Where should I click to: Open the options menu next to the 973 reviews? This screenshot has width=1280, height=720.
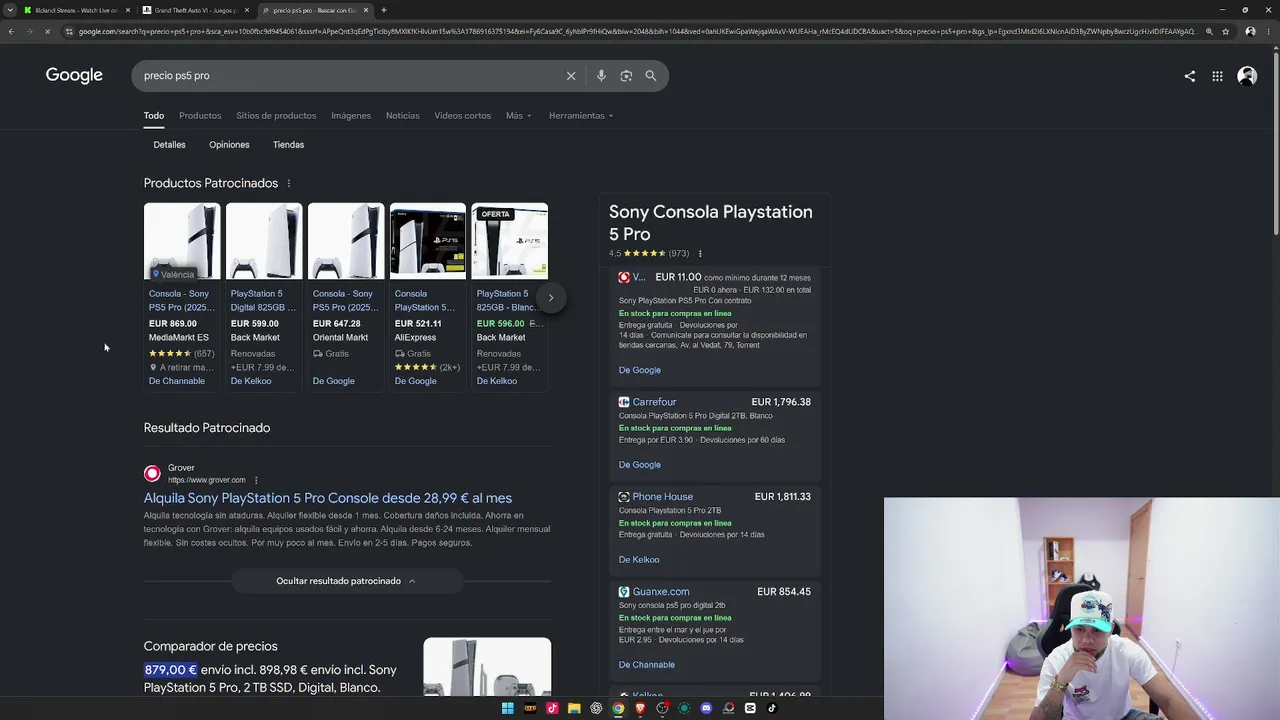coord(700,254)
